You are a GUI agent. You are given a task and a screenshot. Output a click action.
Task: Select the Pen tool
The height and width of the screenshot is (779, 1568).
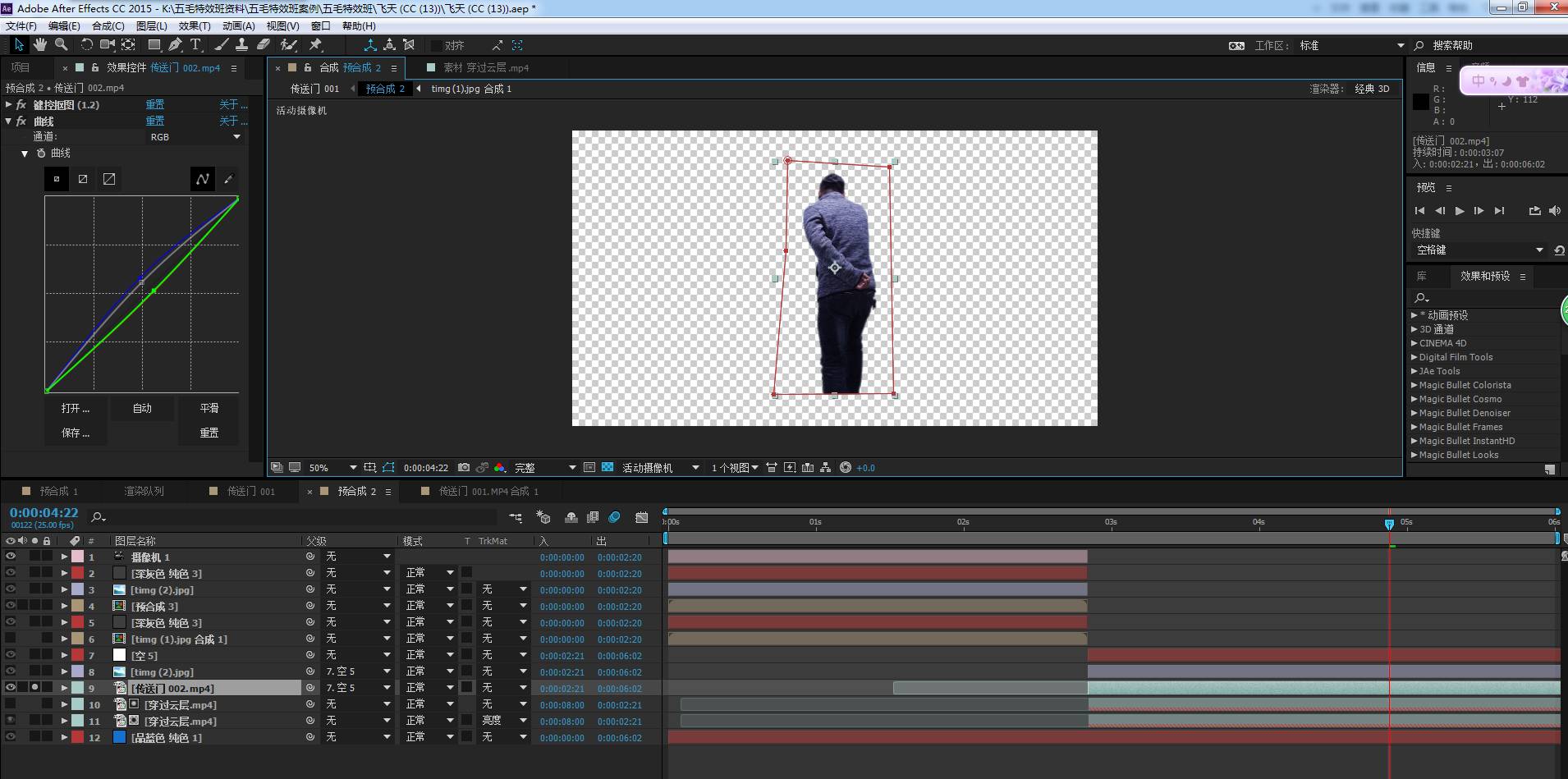pyautogui.click(x=175, y=45)
